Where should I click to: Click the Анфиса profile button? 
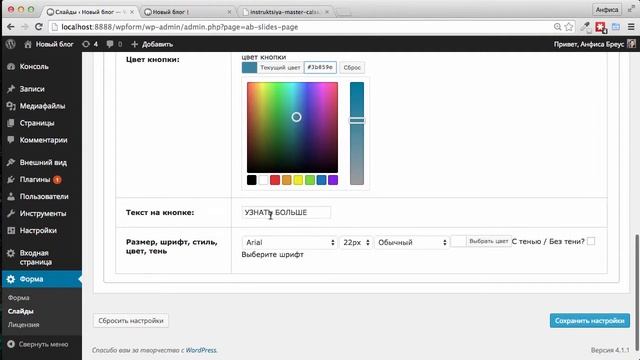(x=607, y=9)
